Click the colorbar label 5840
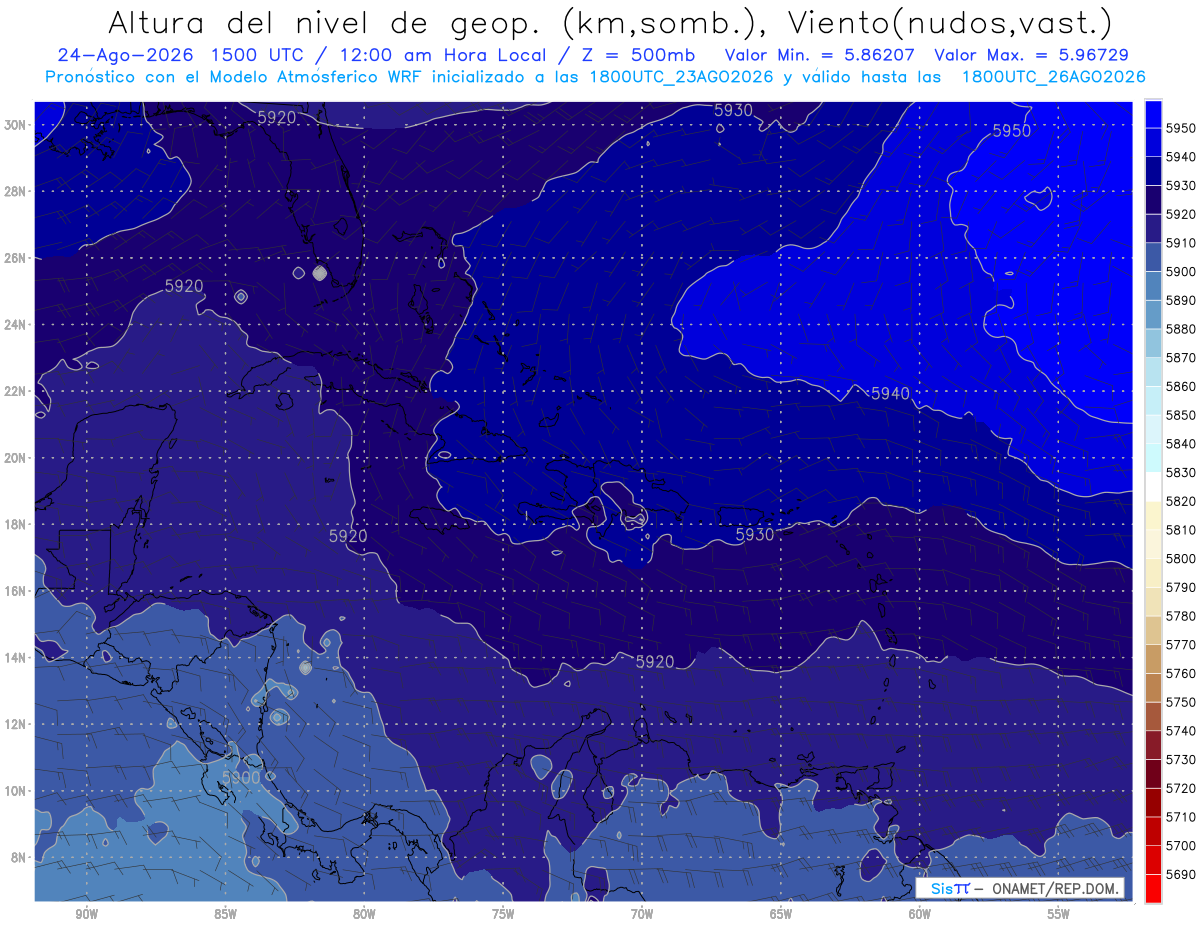This screenshot has height=927, width=1200. tap(1180, 444)
